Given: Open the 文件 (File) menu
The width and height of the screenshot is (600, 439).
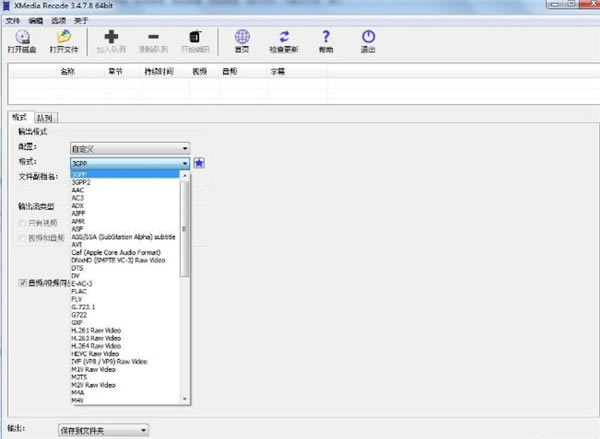Looking at the screenshot, I should tap(13, 21).
